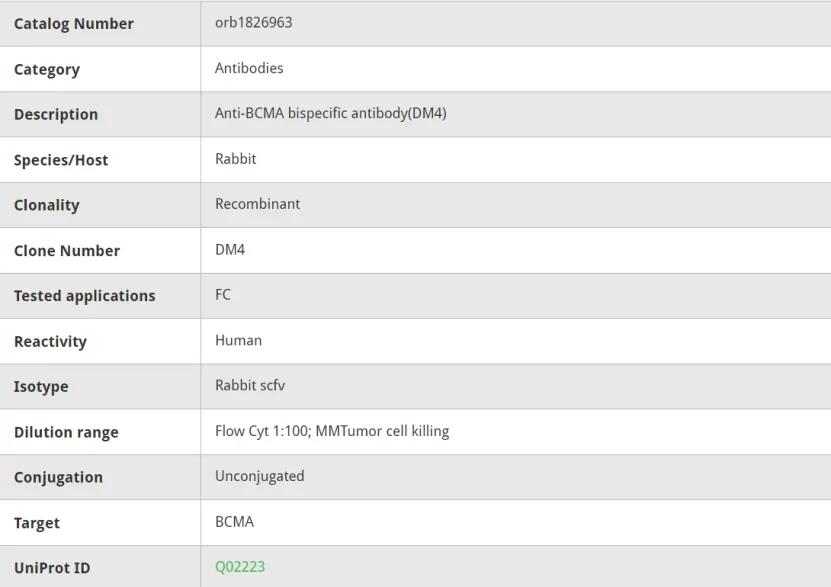Click the FC tested applications value

tap(223, 295)
